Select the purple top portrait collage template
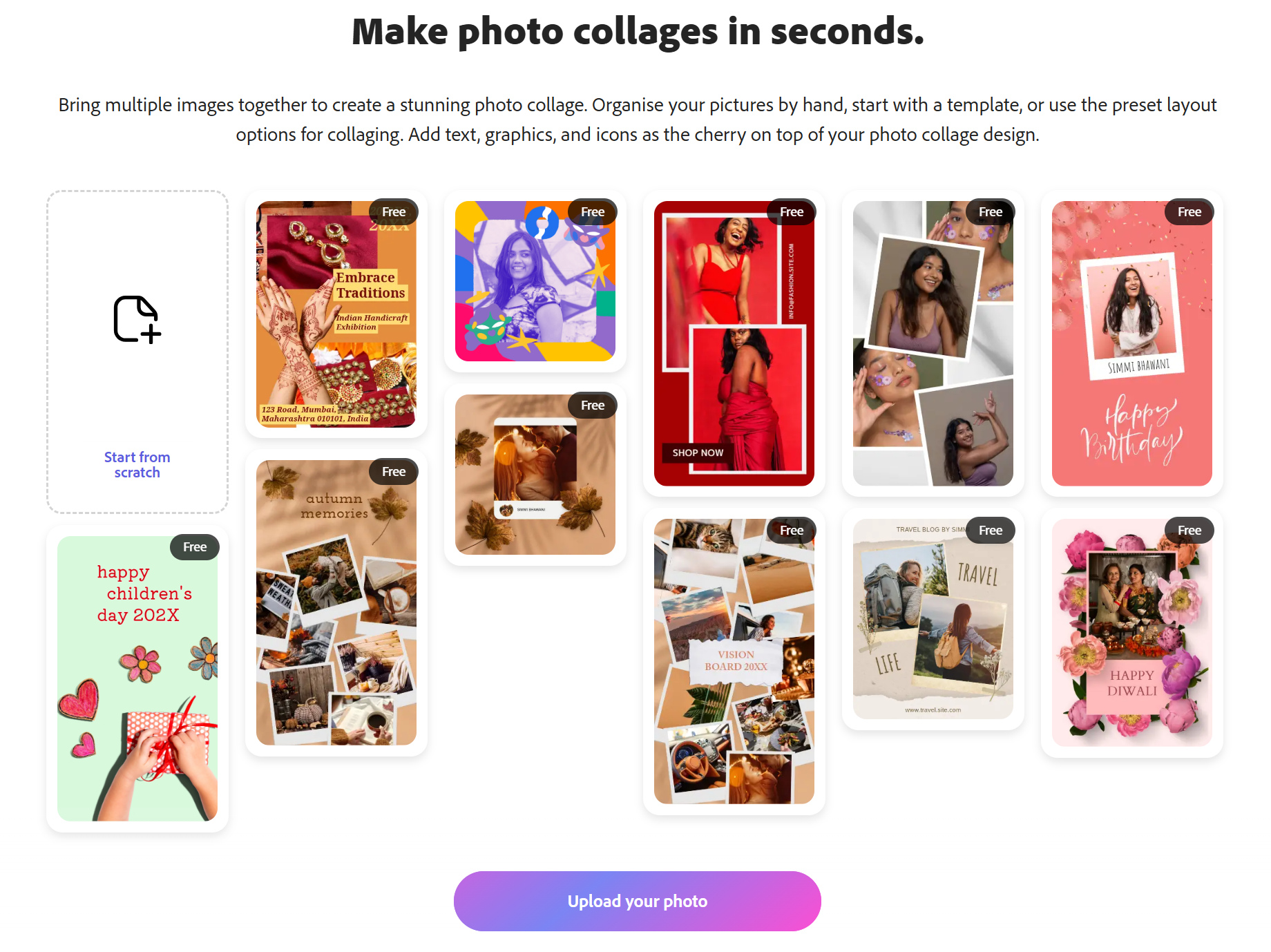 (x=933, y=343)
